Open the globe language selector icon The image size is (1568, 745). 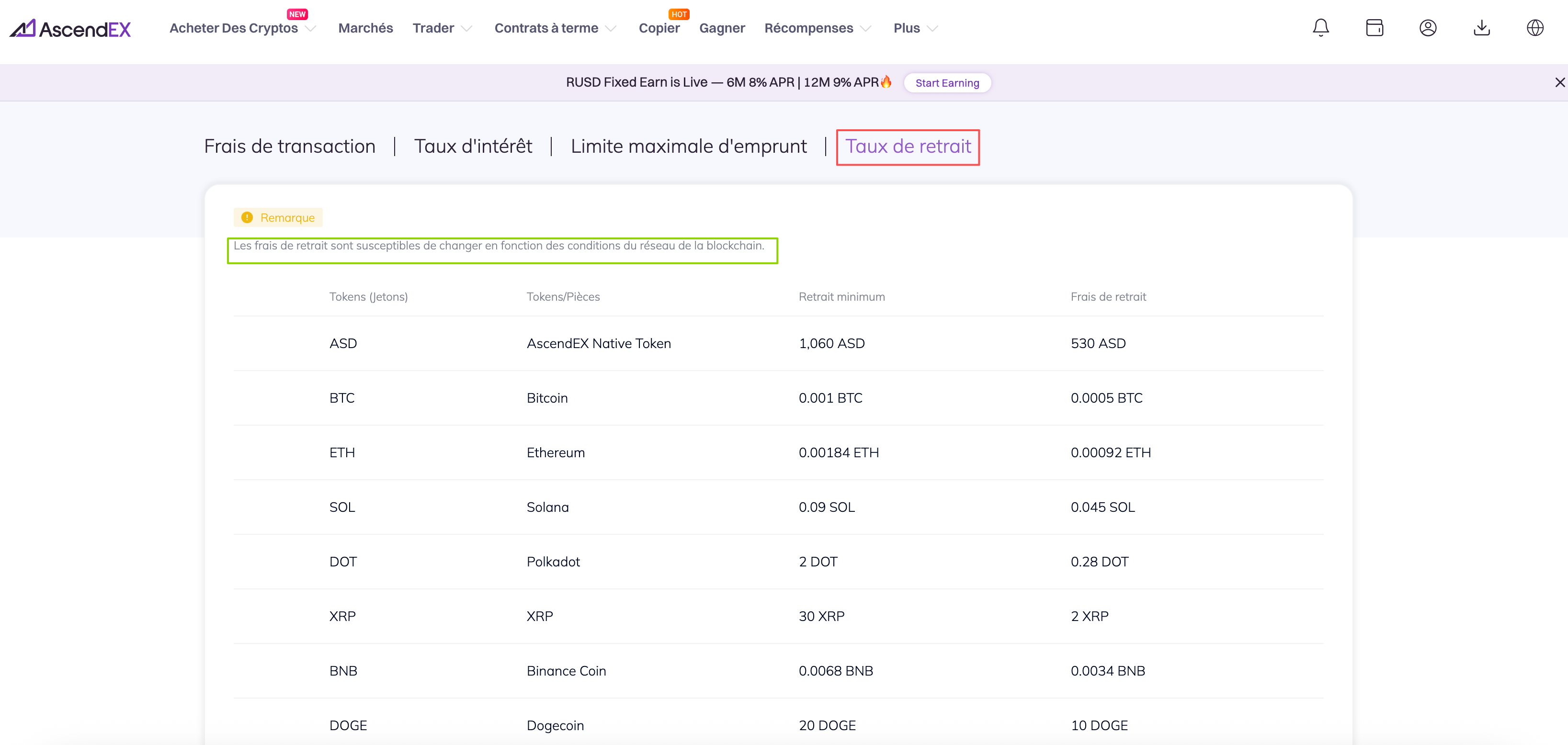[x=1534, y=28]
